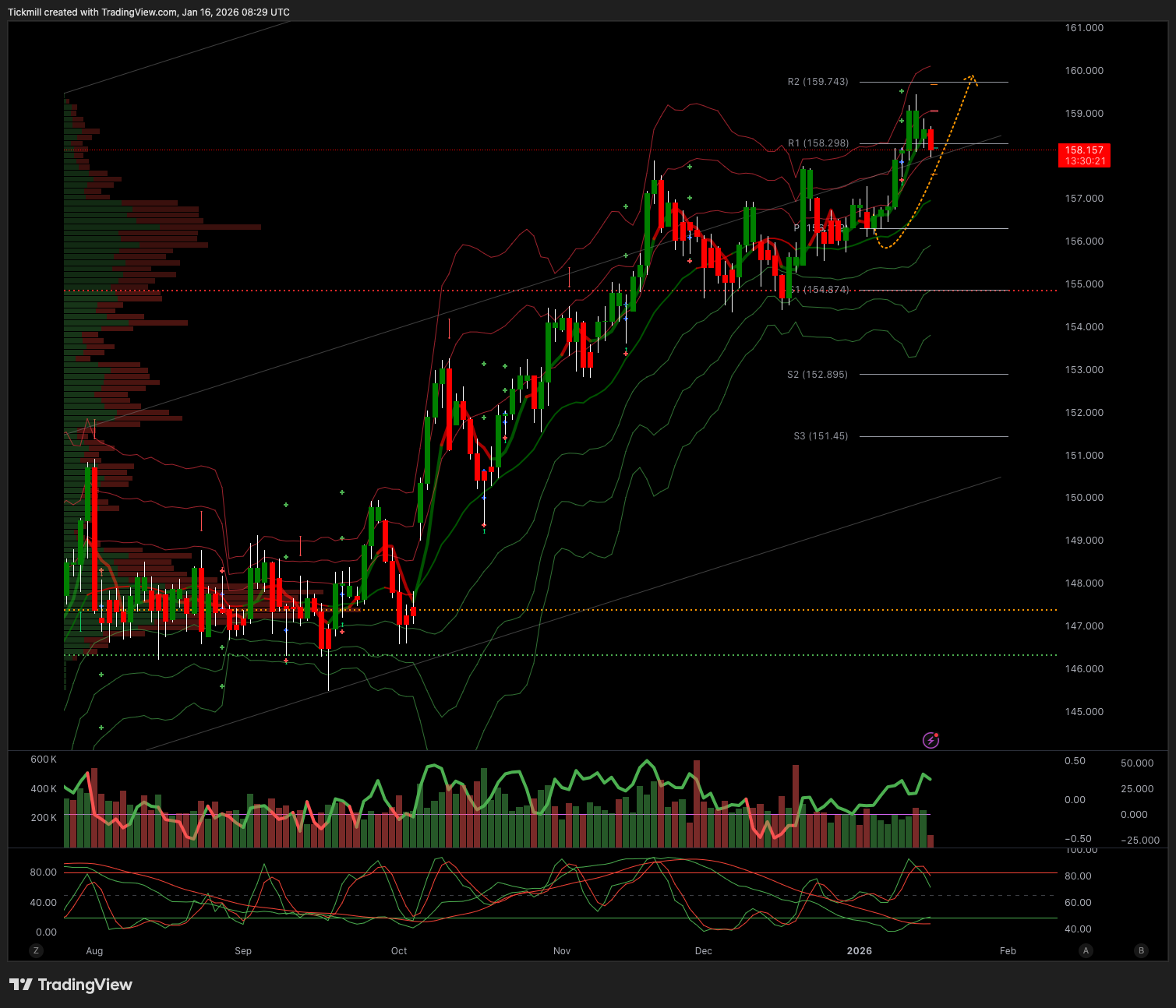This screenshot has height=1008, width=1176.
Task: Select the S2 (152.895) support label
Action: coord(817,375)
